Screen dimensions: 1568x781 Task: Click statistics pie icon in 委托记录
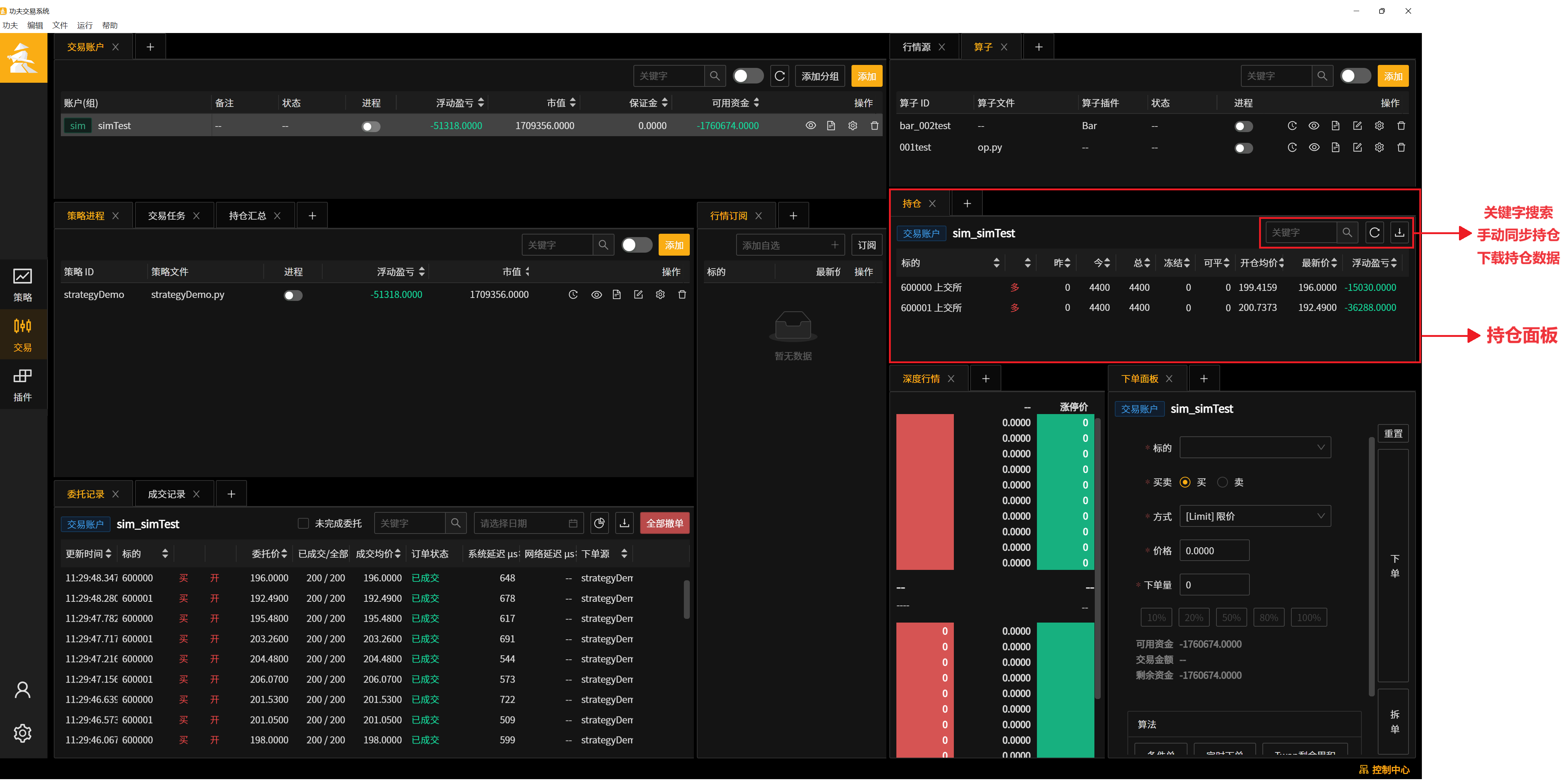[x=600, y=524]
